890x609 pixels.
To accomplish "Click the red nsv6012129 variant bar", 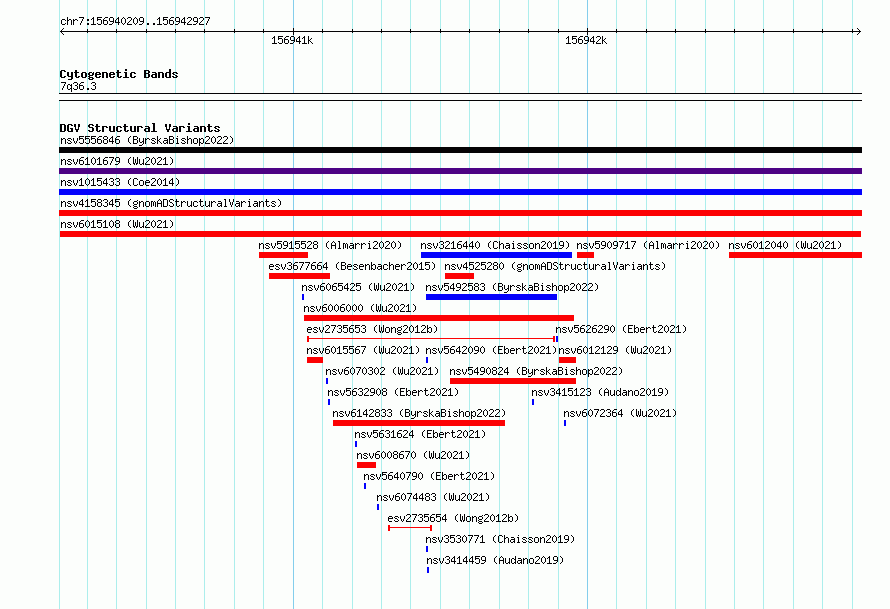I will [x=568, y=360].
